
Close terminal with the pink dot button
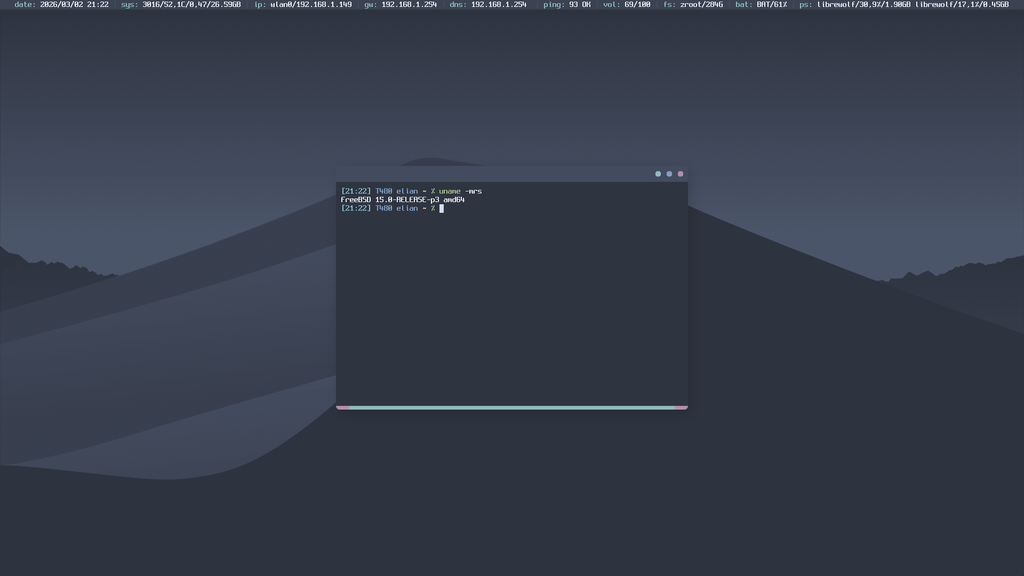click(x=681, y=174)
